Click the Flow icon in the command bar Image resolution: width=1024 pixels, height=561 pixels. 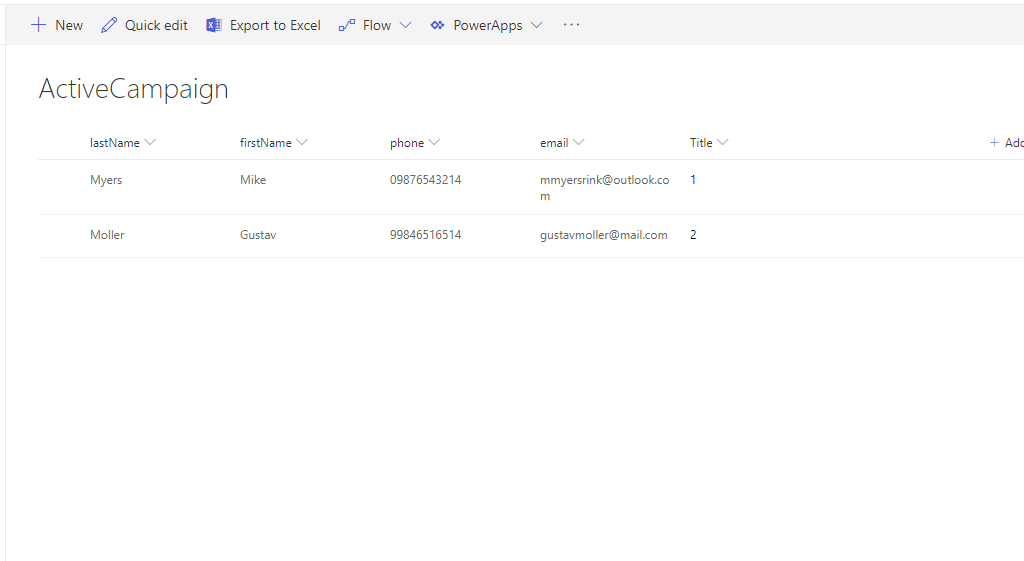click(347, 25)
